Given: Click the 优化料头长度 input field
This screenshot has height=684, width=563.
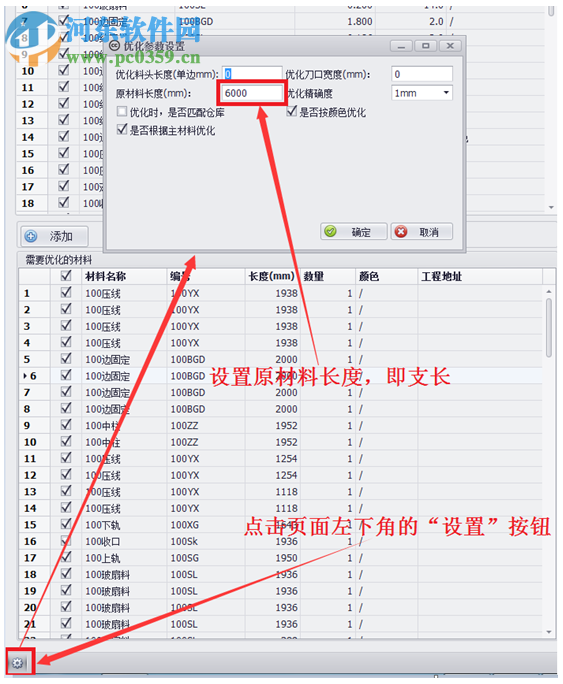Looking at the screenshot, I should pos(252,74).
